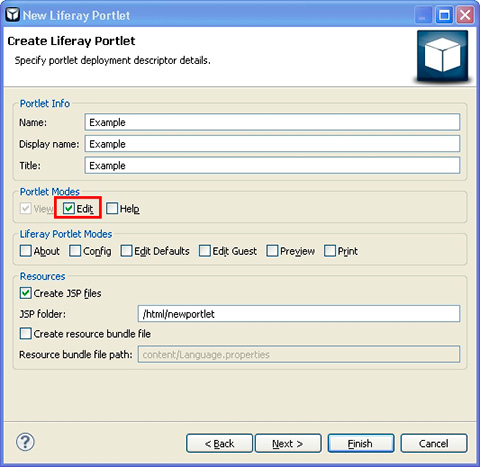The width and height of the screenshot is (480, 467).
Task: Click the Liferay logo in the title bar
Action: (12, 15)
